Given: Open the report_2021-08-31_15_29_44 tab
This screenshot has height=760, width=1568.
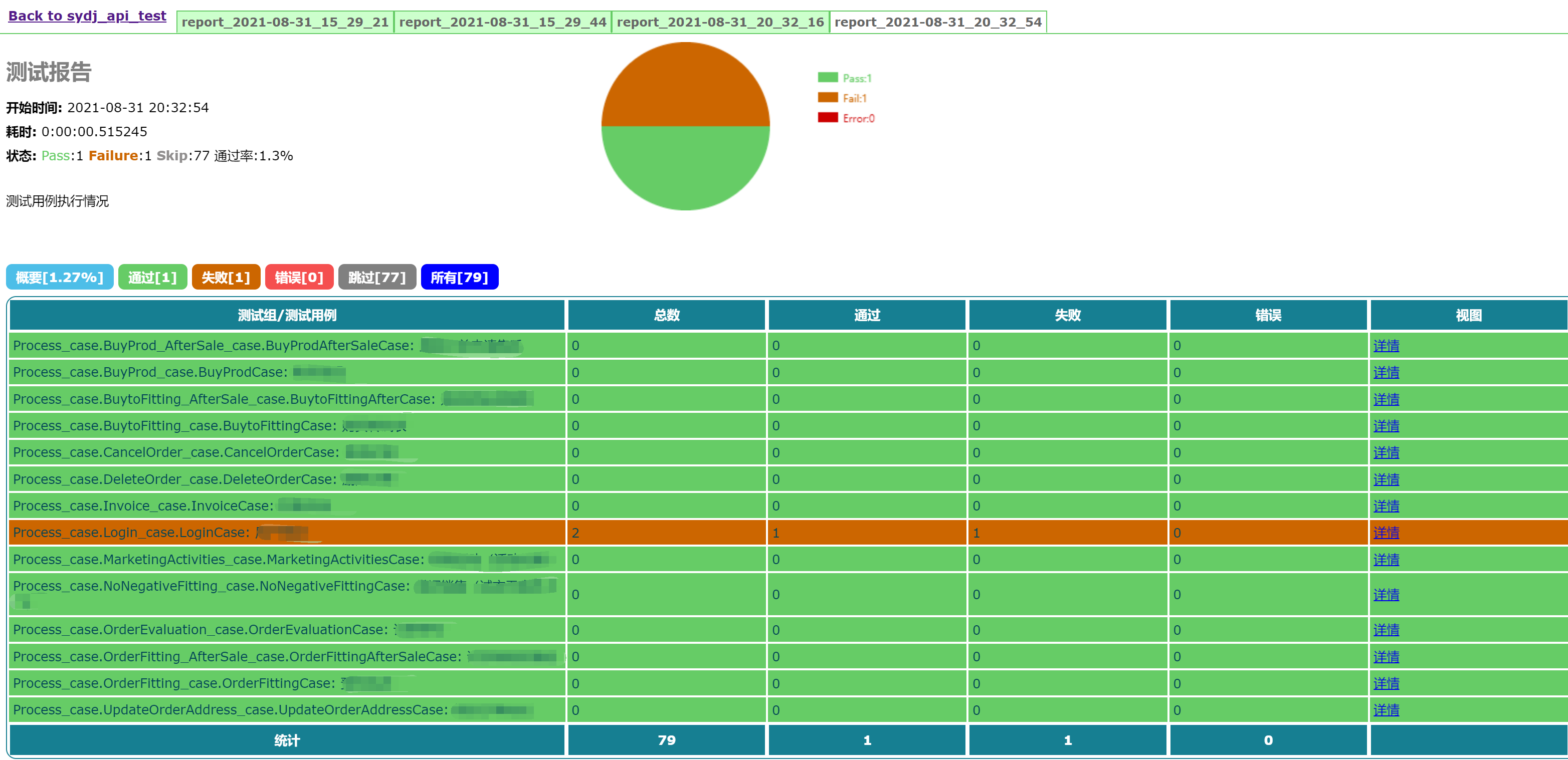Looking at the screenshot, I should pyautogui.click(x=502, y=23).
